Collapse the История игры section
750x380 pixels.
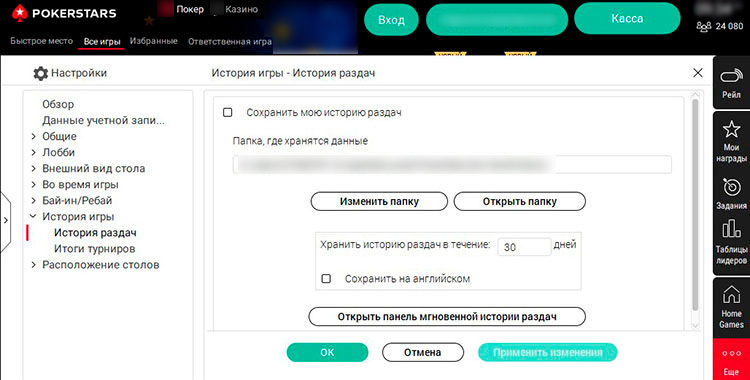coord(33,216)
